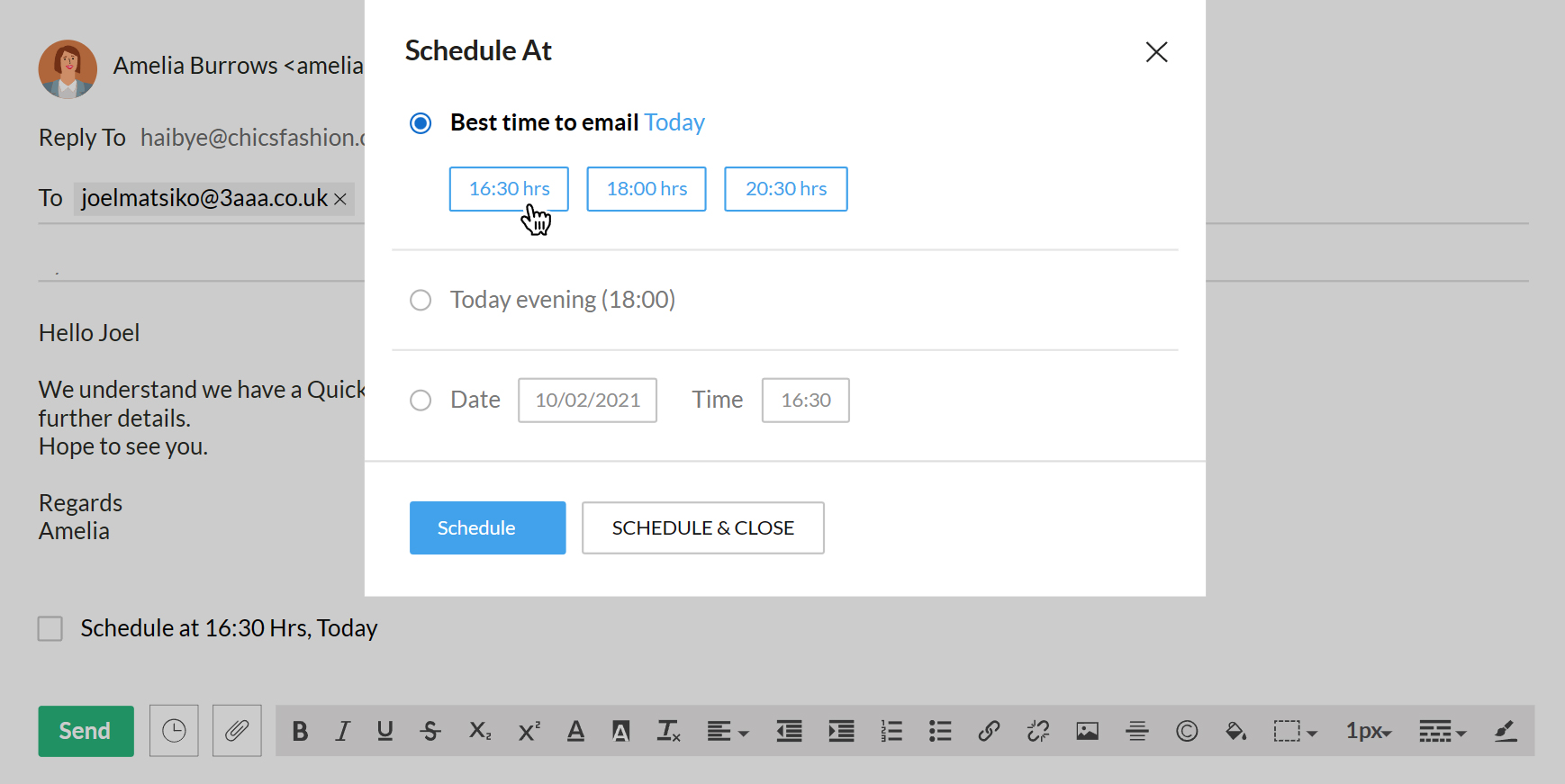Click the Reply To address field
Image resolution: width=1565 pixels, height=784 pixels.
[x=252, y=138]
